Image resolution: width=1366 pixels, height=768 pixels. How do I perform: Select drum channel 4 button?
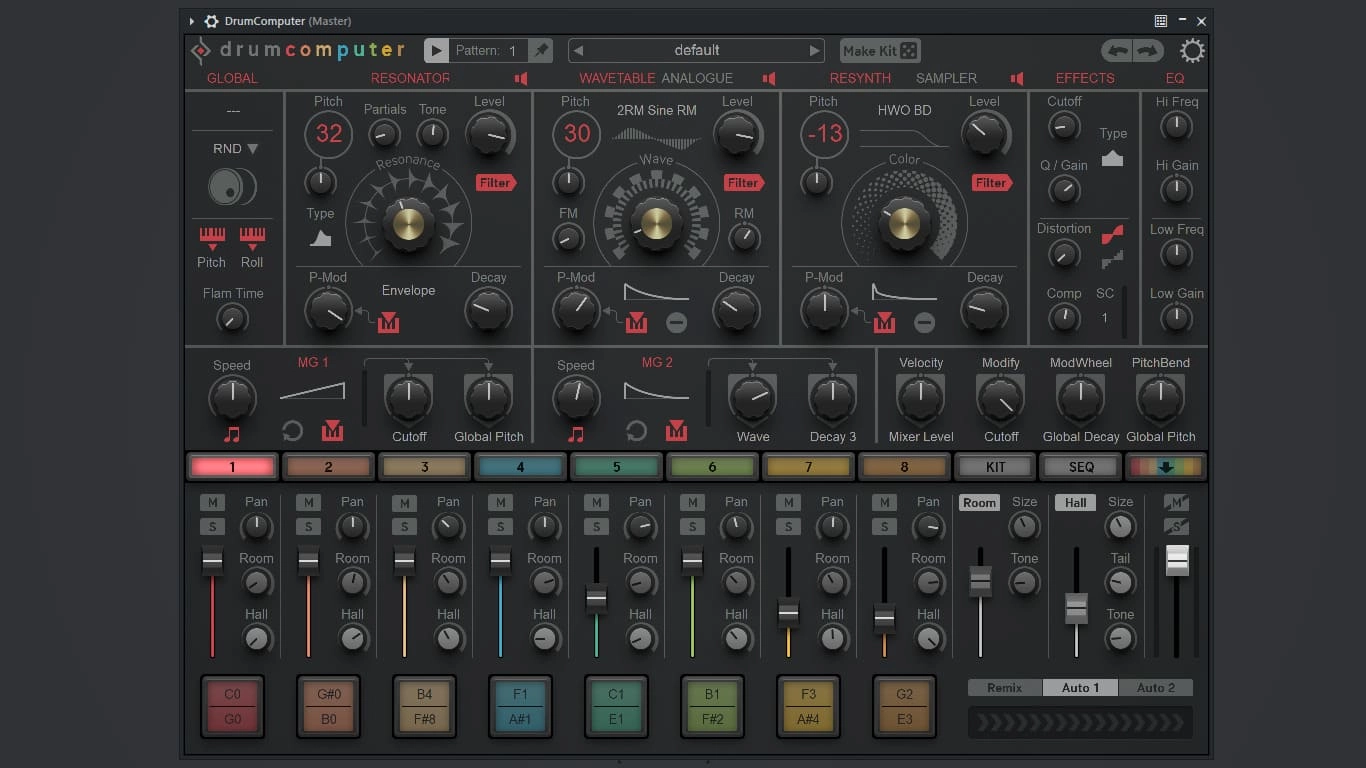[520, 466]
